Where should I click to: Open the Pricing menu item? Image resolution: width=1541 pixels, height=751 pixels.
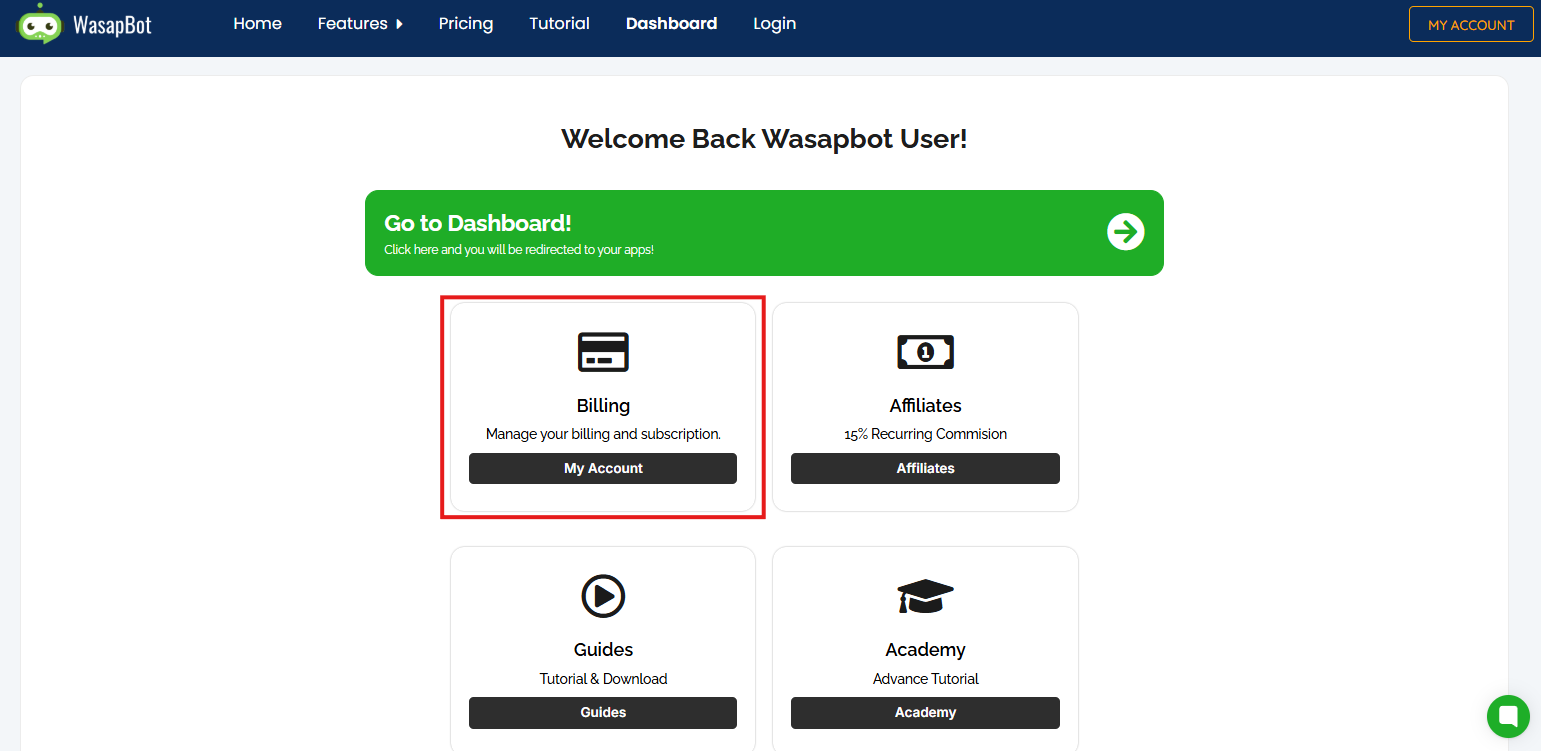pyautogui.click(x=466, y=23)
